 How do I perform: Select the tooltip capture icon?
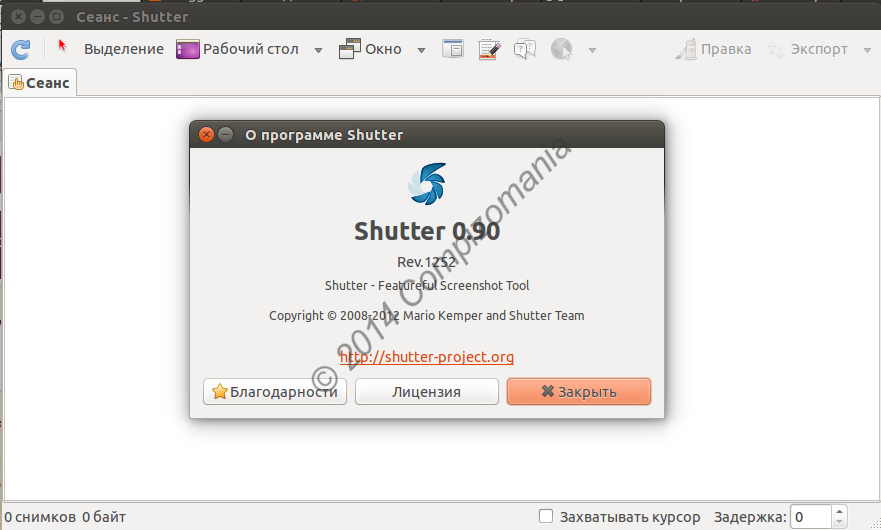tap(525, 49)
